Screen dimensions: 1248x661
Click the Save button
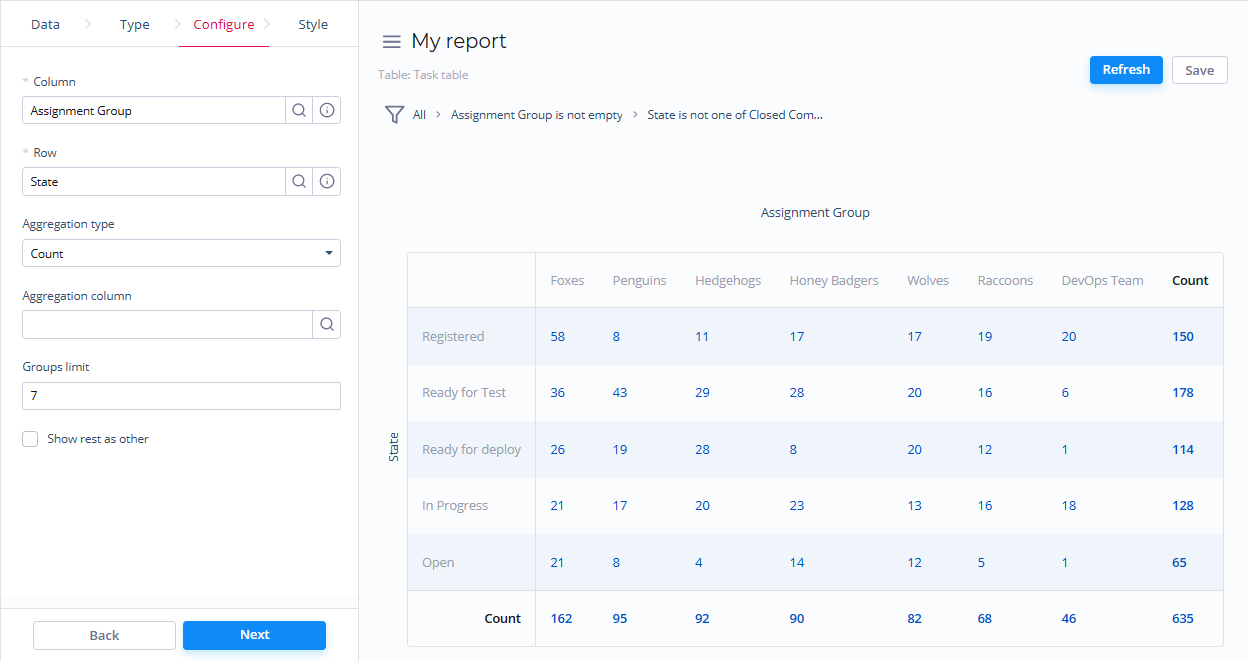tap(1199, 70)
